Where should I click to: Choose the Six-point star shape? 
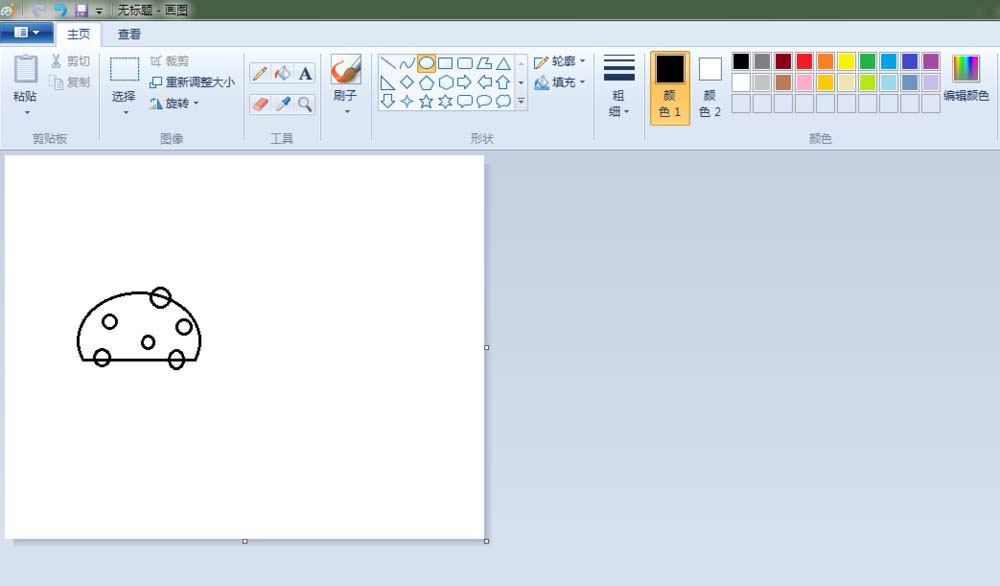(x=445, y=101)
